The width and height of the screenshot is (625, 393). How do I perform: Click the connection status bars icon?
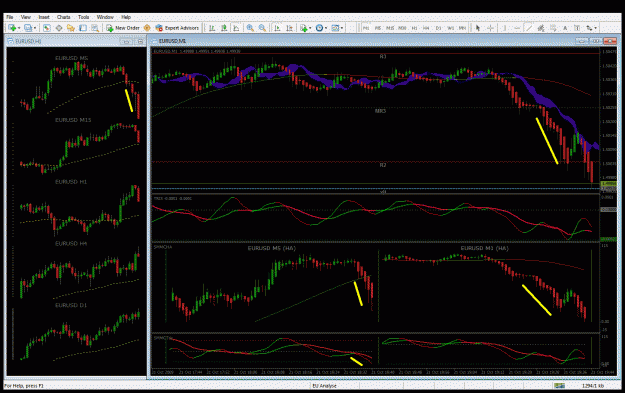559,385
